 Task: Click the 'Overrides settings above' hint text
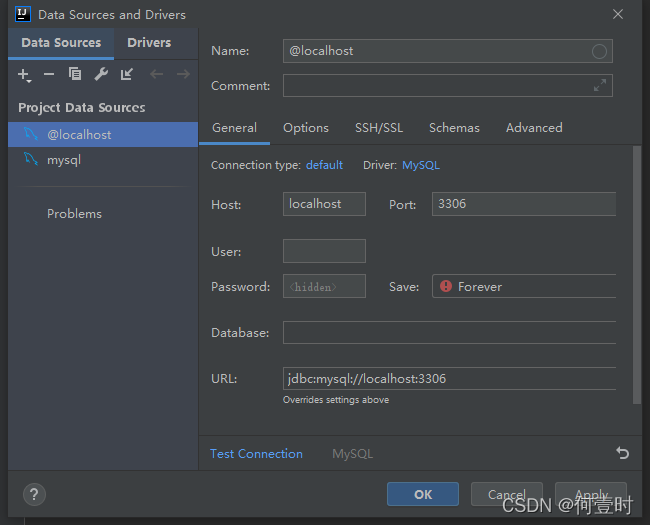pyautogui.click(x=336, y=400)
